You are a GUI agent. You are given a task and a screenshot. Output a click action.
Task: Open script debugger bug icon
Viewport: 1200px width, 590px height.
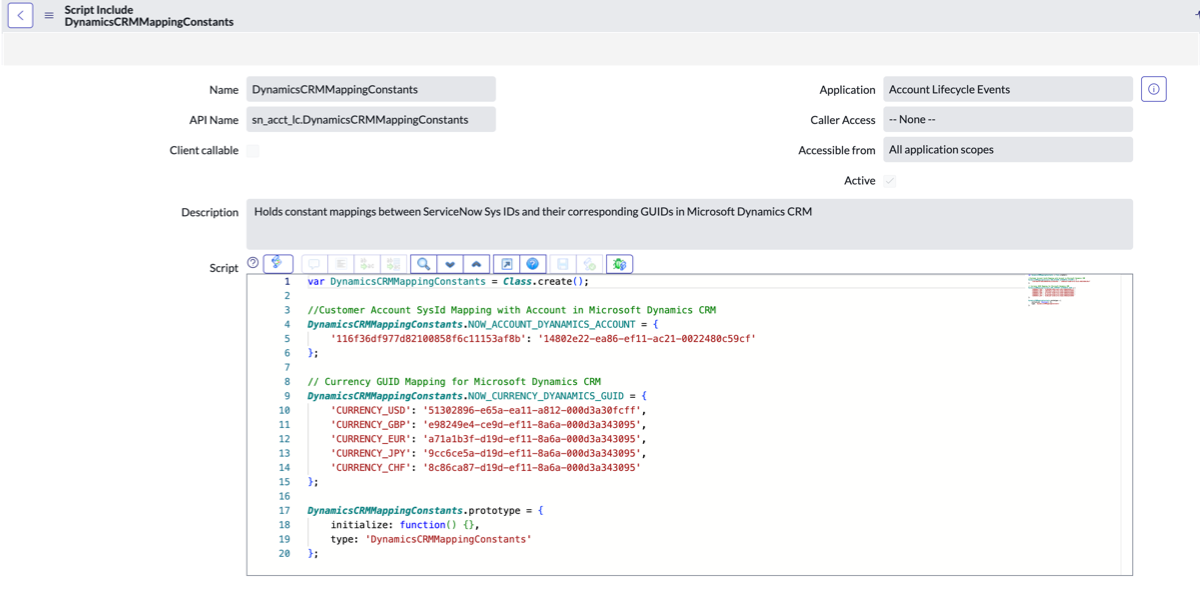point(619,264)
